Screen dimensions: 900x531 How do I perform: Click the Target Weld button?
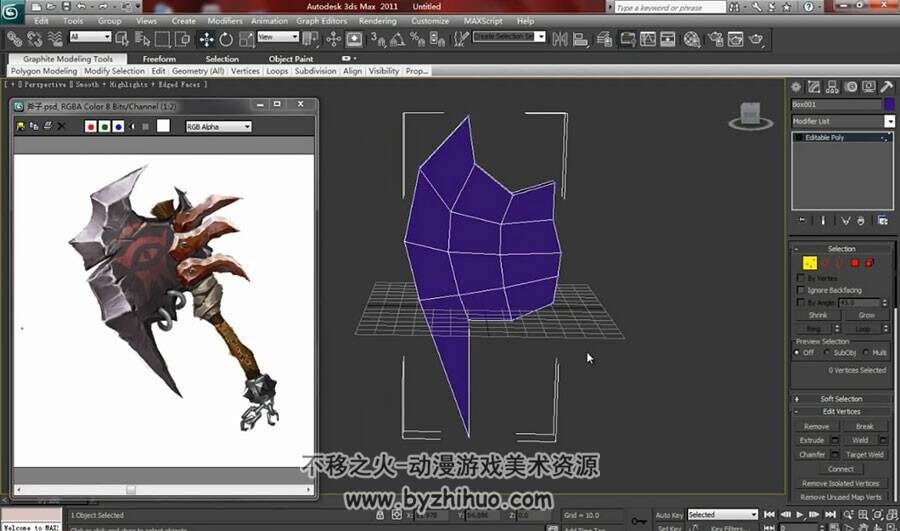point(864,455)
